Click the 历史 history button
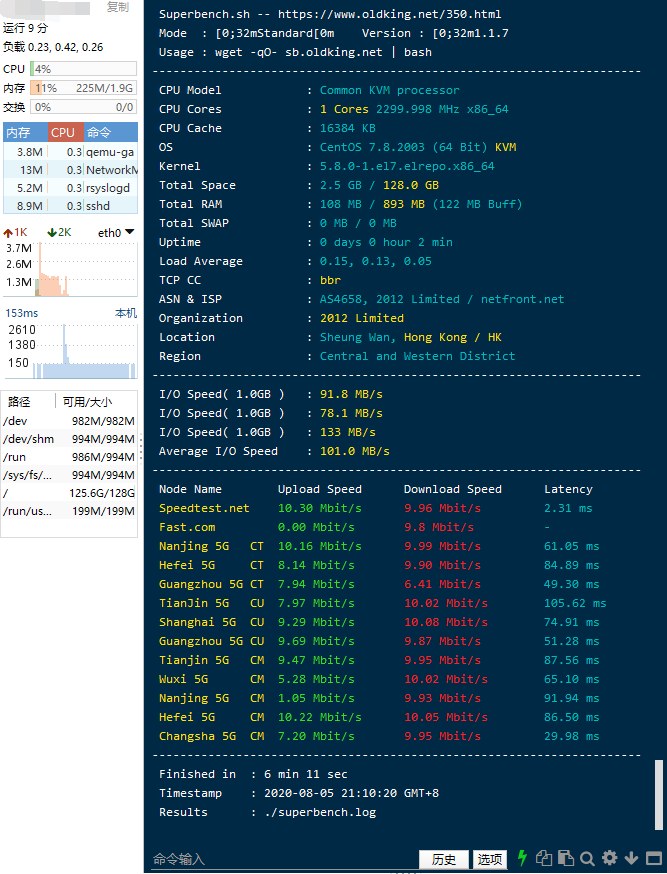The image size is (667, 874). (x=444, y=859)
